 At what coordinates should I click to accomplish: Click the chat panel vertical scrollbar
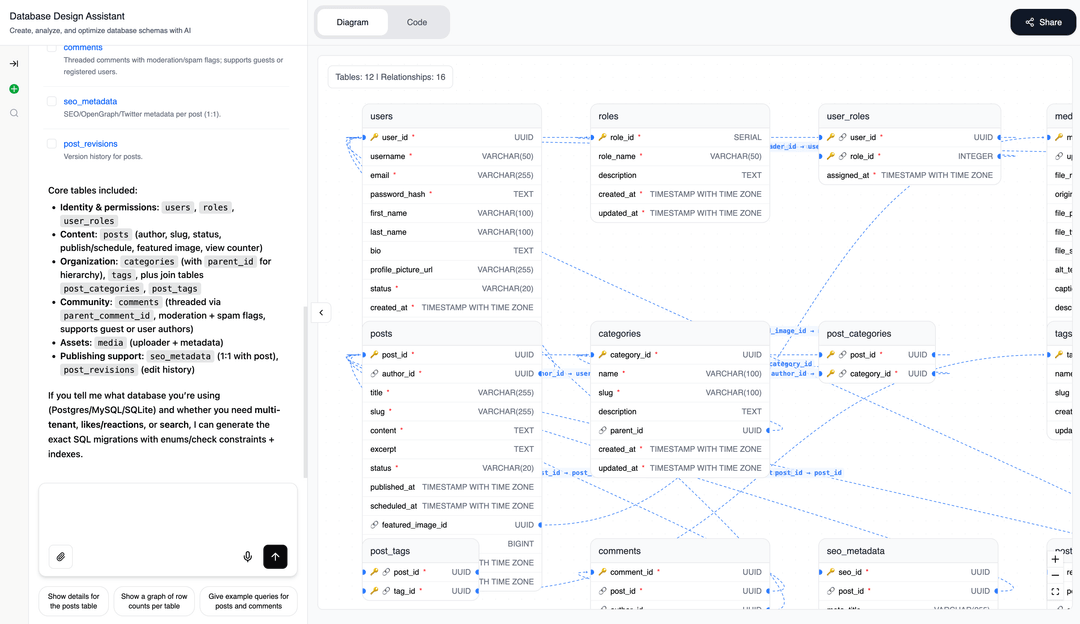[305, 391]
